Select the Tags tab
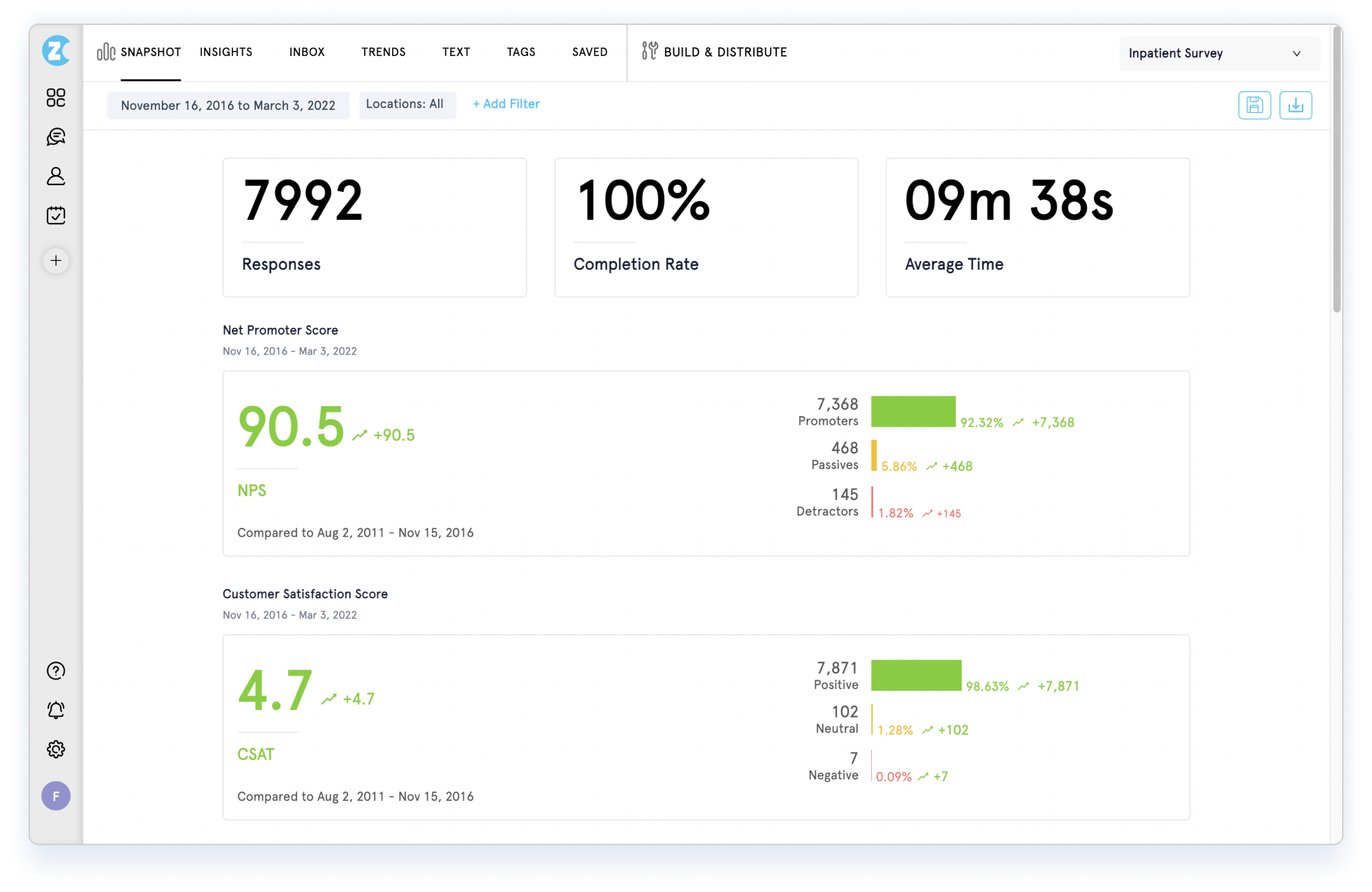Viewport: 1372px width, 892px height. 521,52
